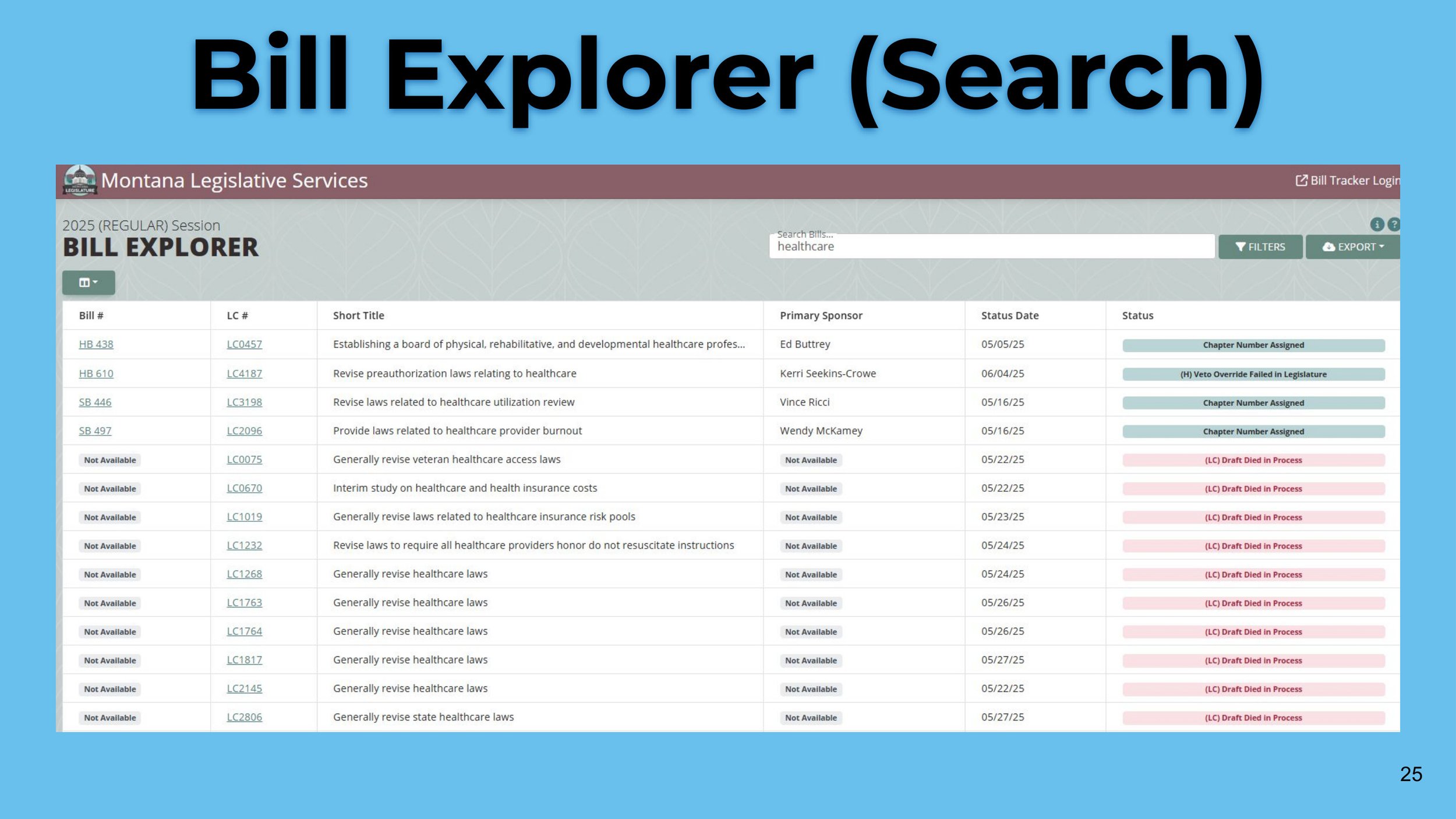The width and height of the screenshot is (1456, 819).
Task: Sort by Status Date column header
Action: click(x=1009, y=315)
